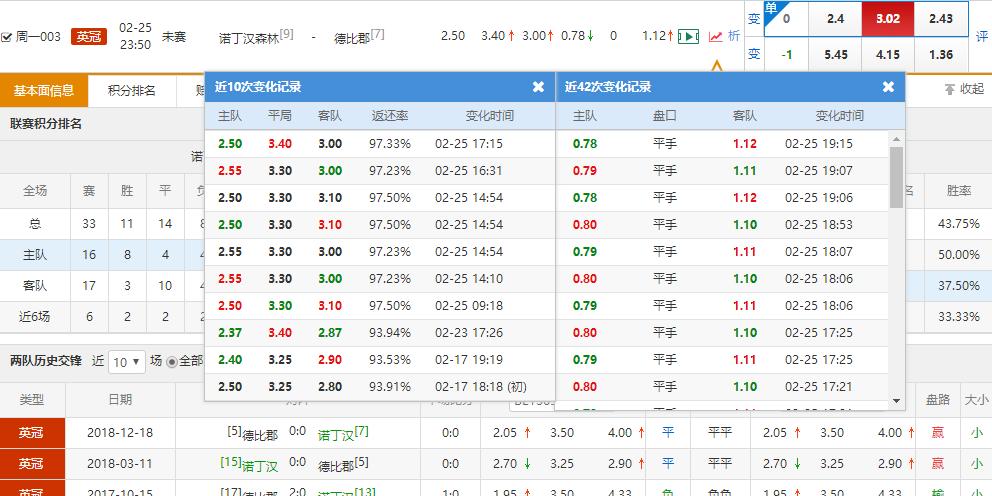Click the 德比郡 away team in match row

tap(352, 38)
